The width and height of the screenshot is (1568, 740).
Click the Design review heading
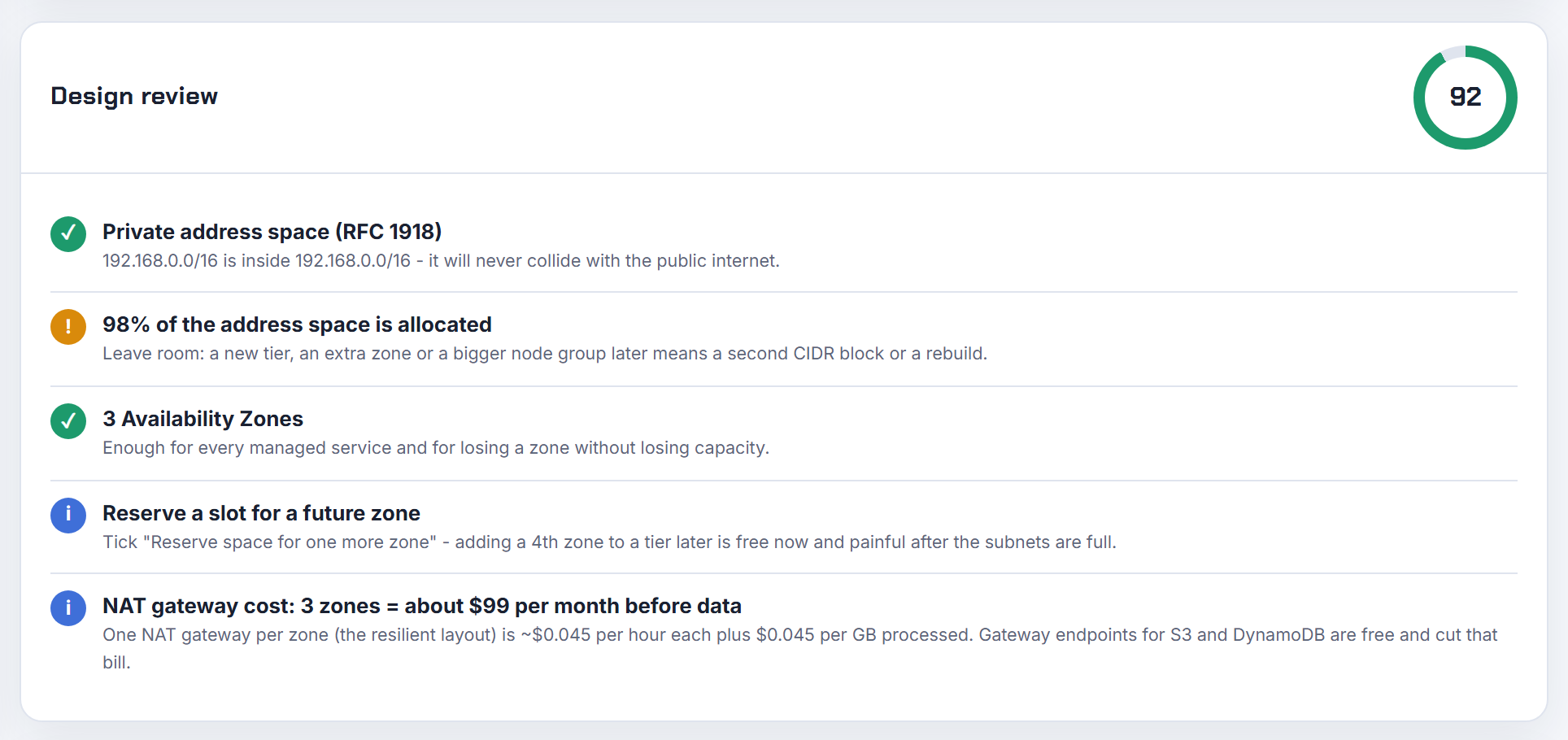click(134, 96)
